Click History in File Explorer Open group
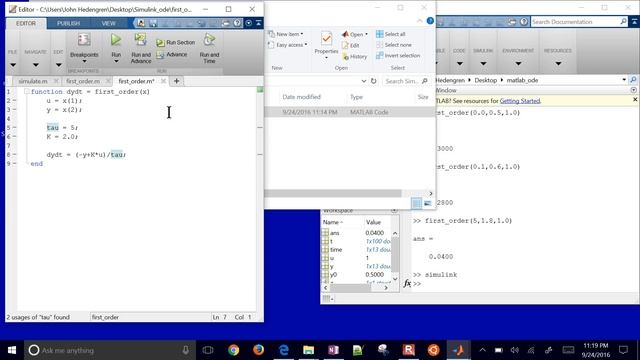This screenshot has width=640, height=360. [x=355, y=57]
